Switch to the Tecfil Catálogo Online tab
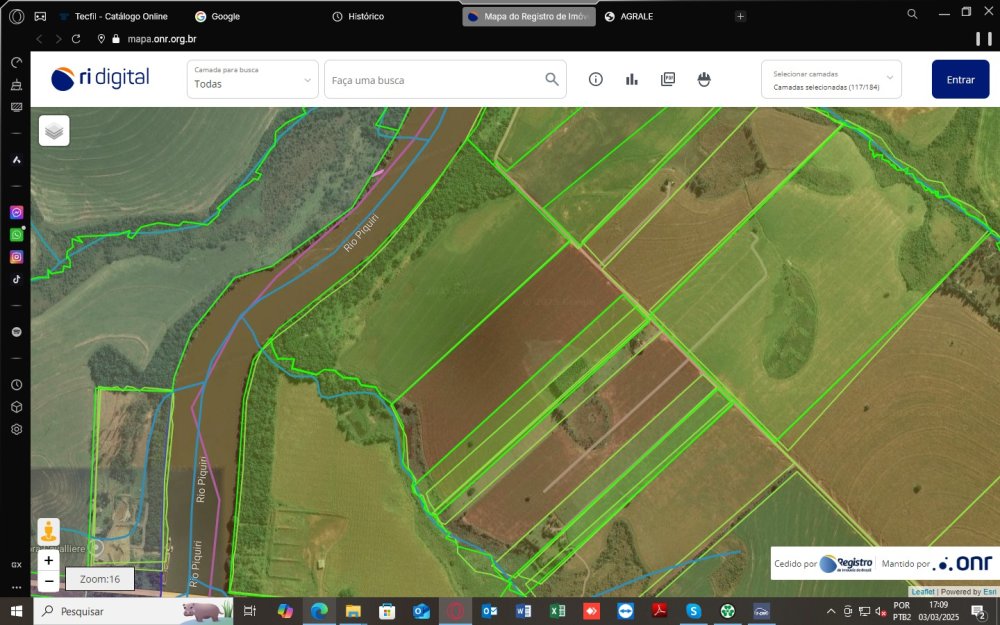The image size is (1000, 625). 120,16
